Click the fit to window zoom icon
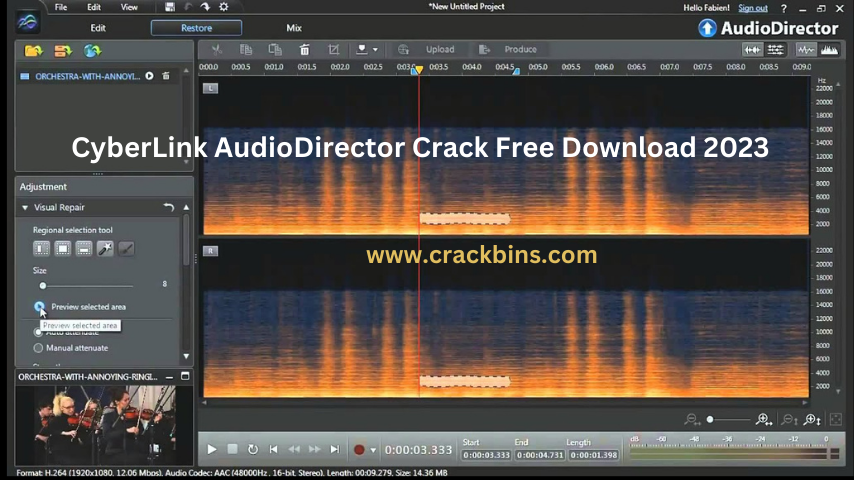Image resolution: width=854 pixels, height=480 pixels. click(x=835, y=420)
